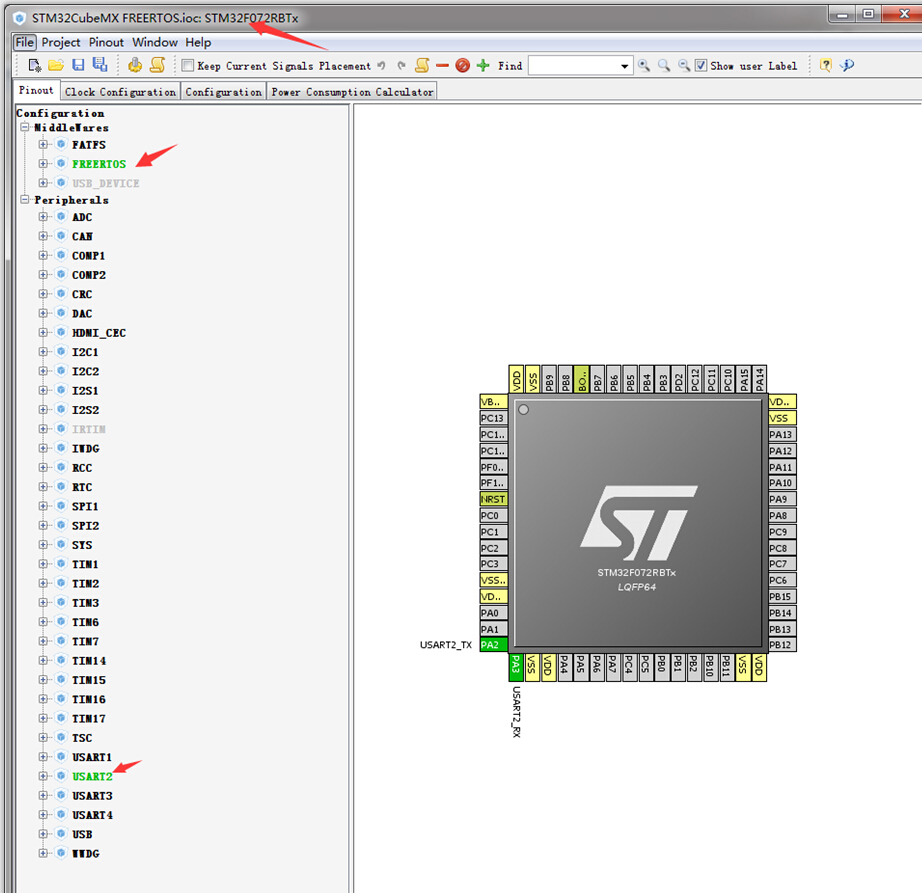This screenshot has height=893, width=922.
Task: Select WWDG in the peripherals tree
Action: coord(86,853)
